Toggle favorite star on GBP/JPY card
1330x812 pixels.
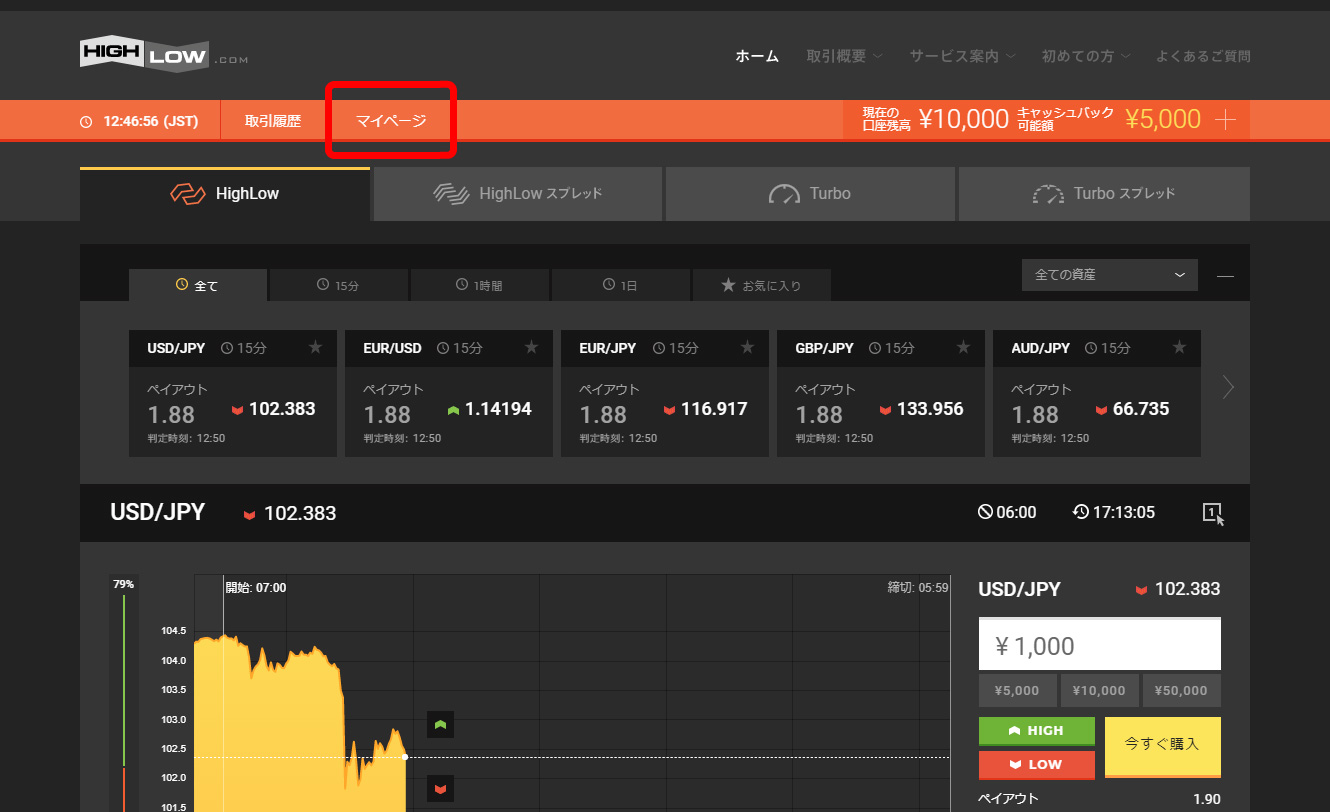[x=964, y=348]
